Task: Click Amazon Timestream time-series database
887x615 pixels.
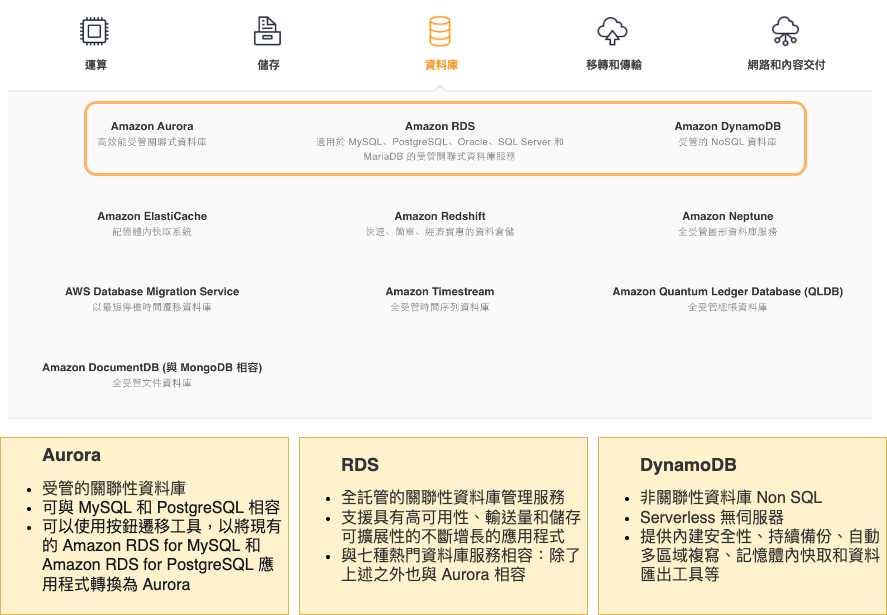Action: tap(440, 291)
